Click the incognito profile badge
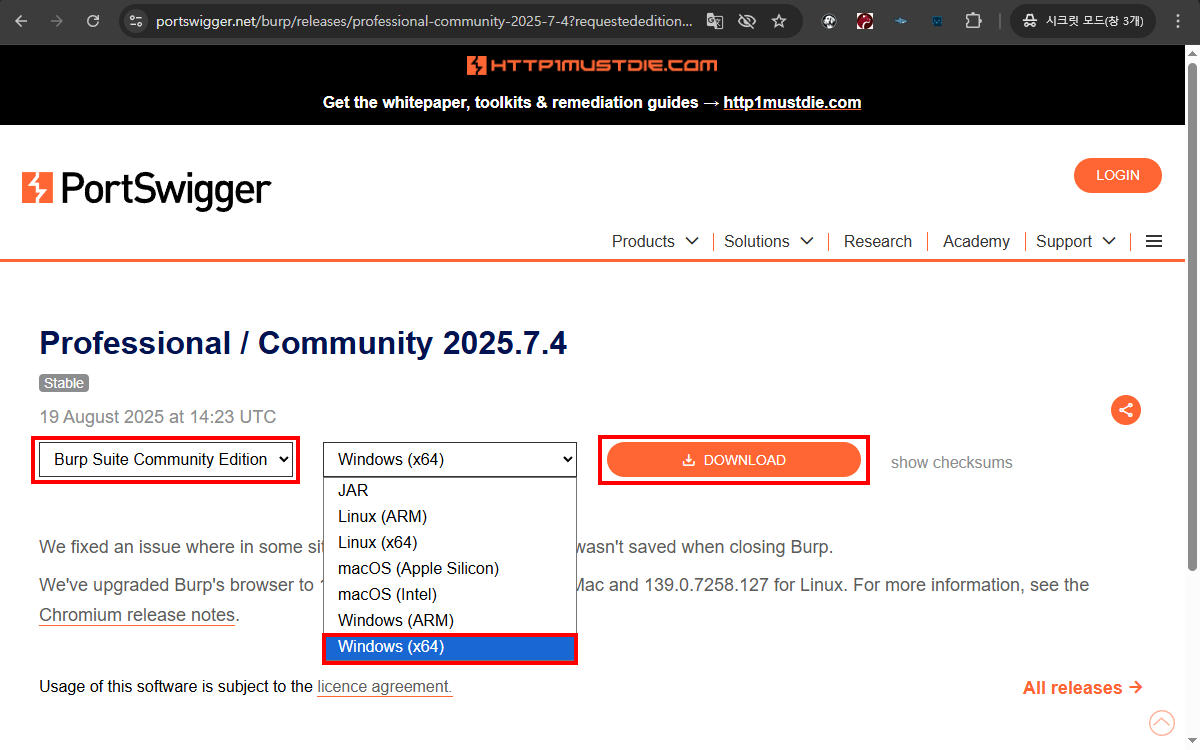 [x=1083, y=20]
